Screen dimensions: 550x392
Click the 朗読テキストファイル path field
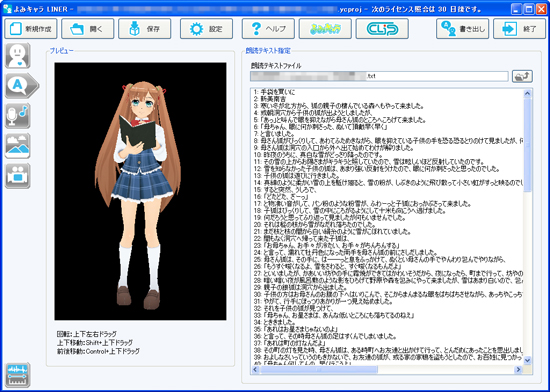click(x=379, y=76)
